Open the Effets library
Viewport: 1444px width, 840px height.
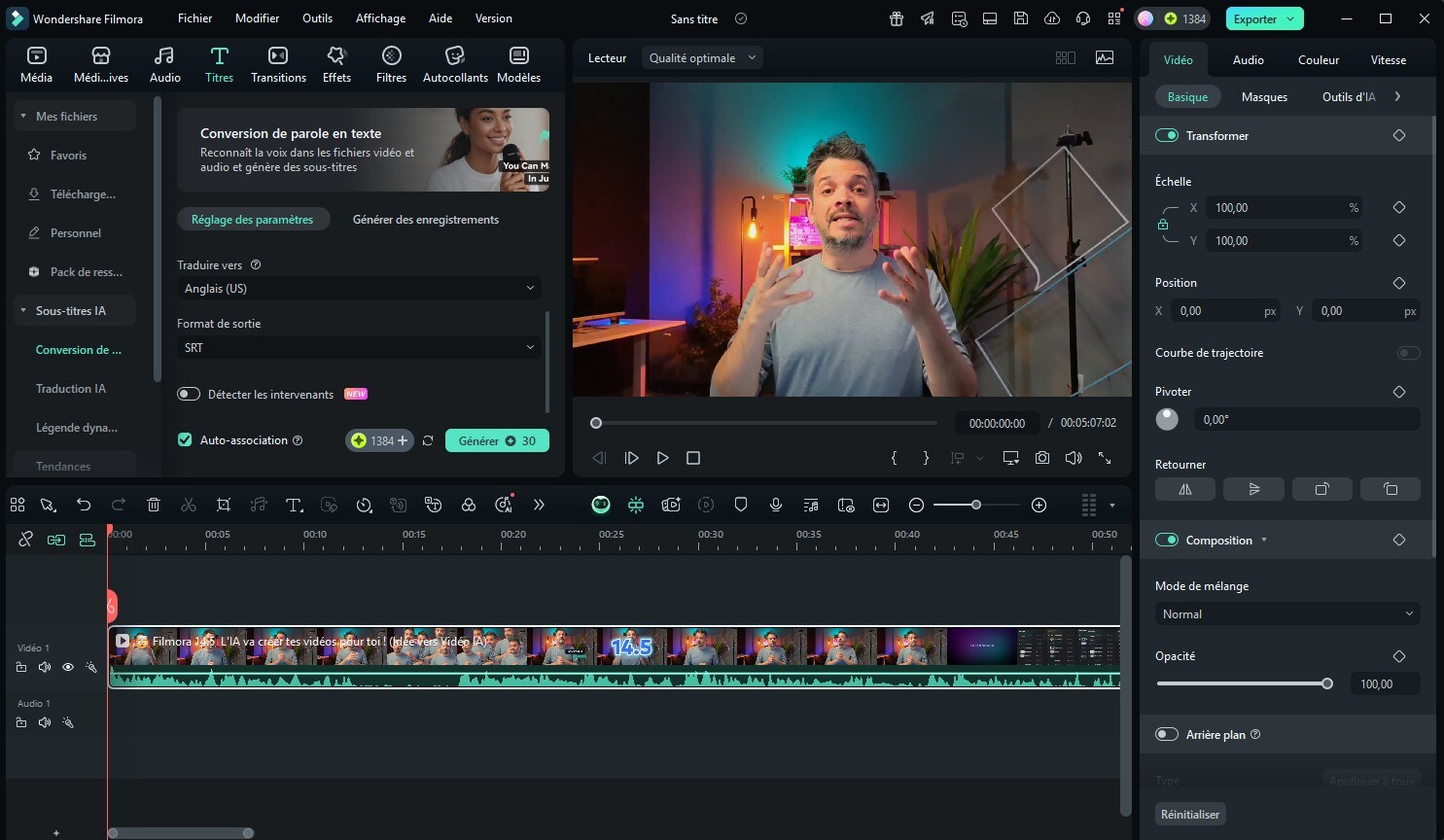336,64
